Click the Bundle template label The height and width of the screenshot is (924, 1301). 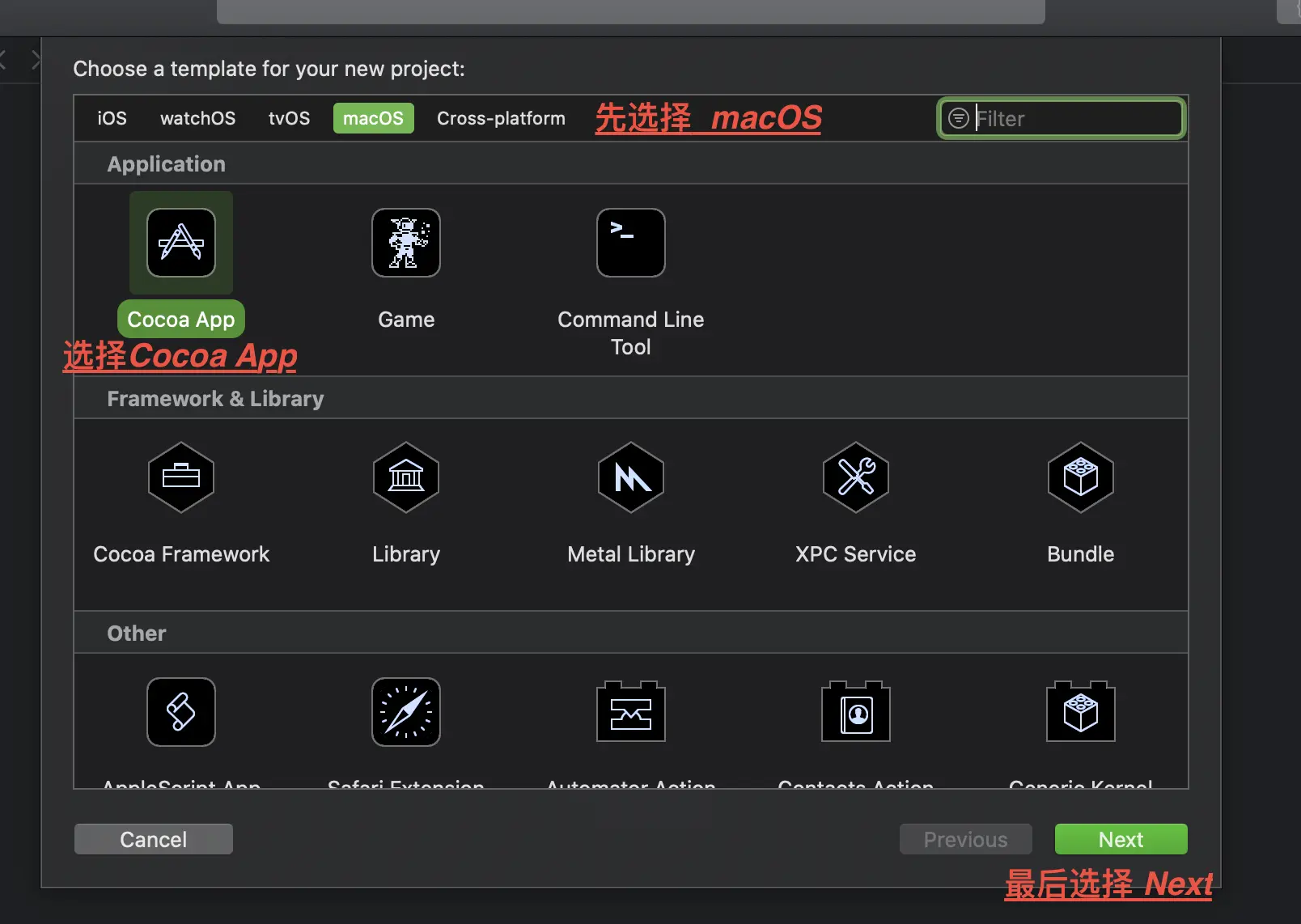tap(1081, 554)
